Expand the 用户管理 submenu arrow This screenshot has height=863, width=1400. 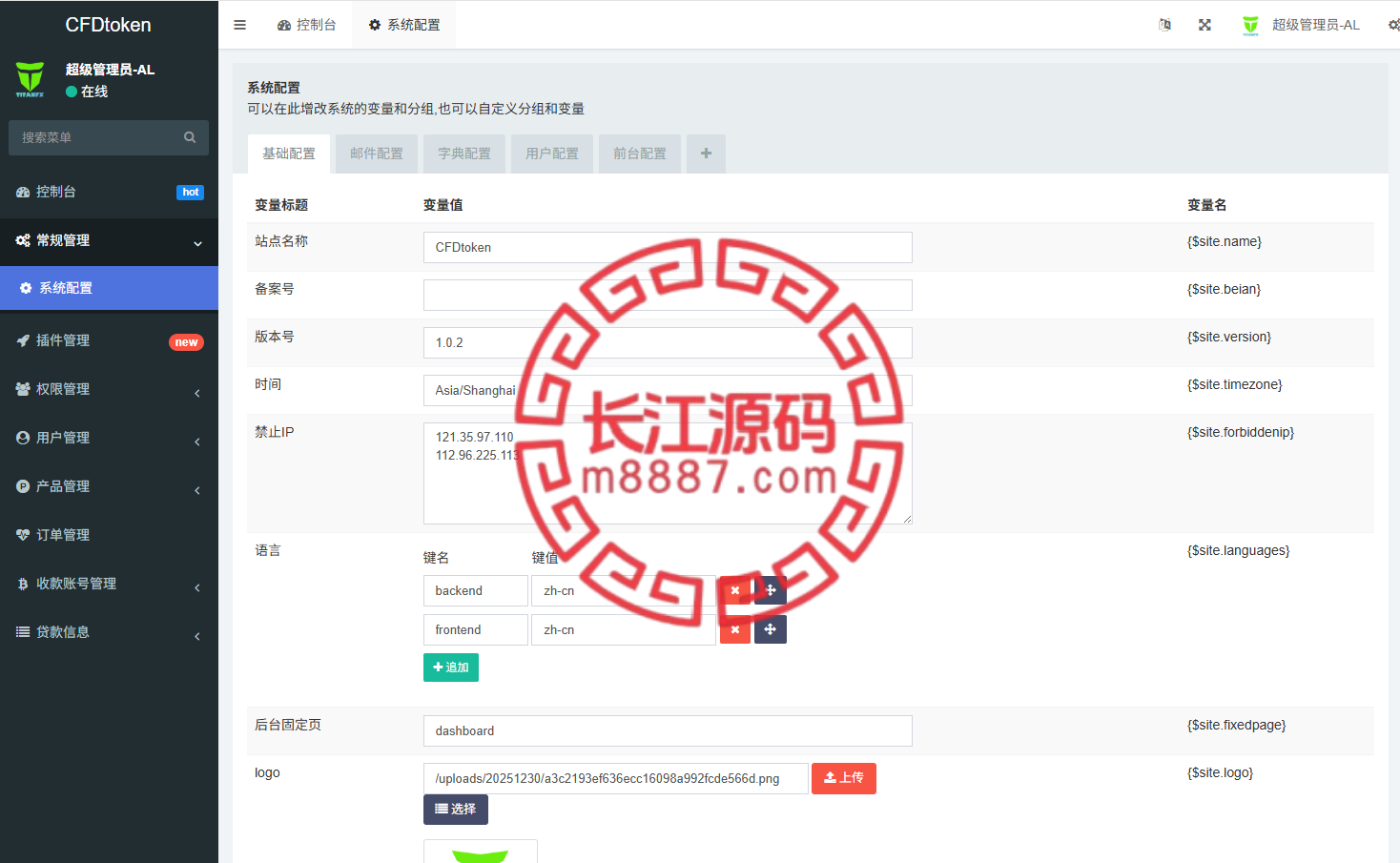point(197,442)
